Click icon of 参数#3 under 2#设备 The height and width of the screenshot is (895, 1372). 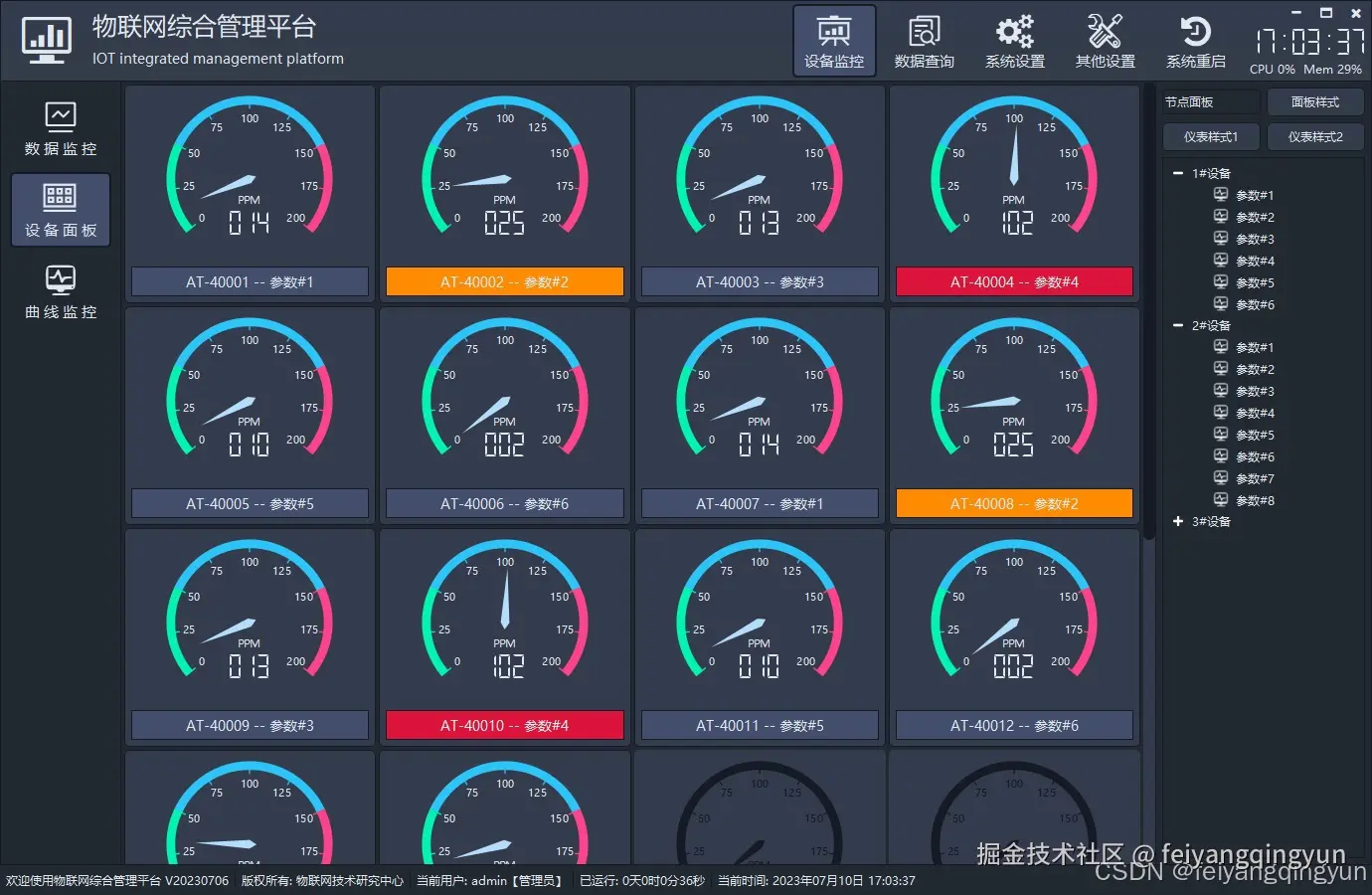coord(1221,391)
